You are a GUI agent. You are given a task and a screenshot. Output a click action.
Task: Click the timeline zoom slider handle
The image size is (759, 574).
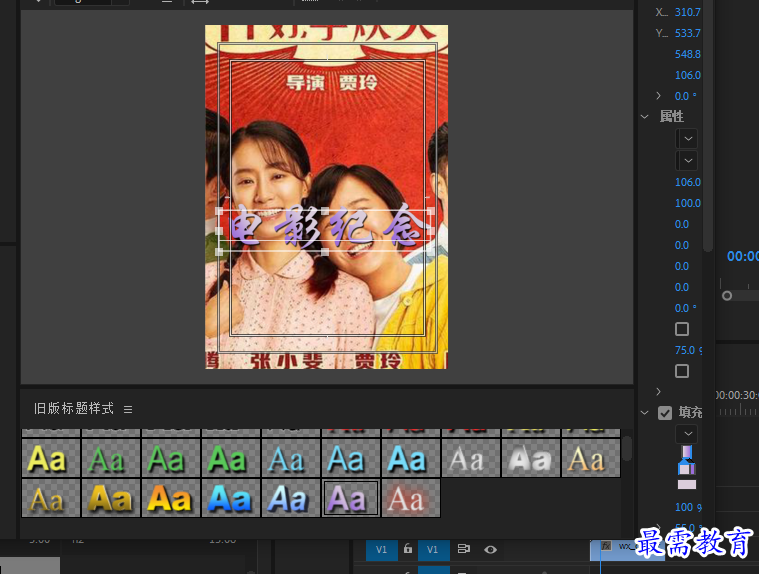(x=727, y=296)
